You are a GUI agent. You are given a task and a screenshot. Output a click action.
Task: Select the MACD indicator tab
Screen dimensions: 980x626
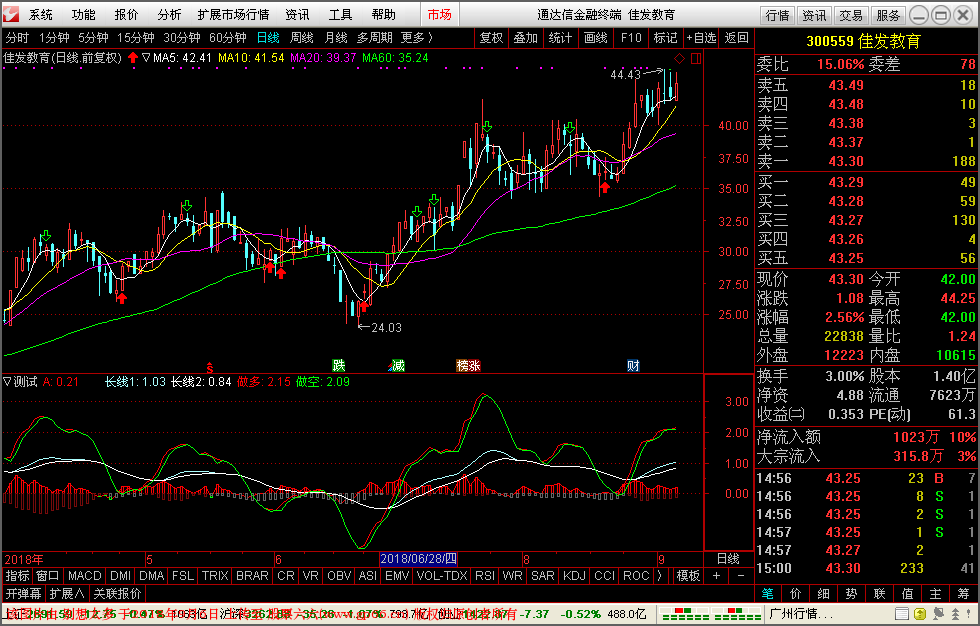tap(84, 575)
